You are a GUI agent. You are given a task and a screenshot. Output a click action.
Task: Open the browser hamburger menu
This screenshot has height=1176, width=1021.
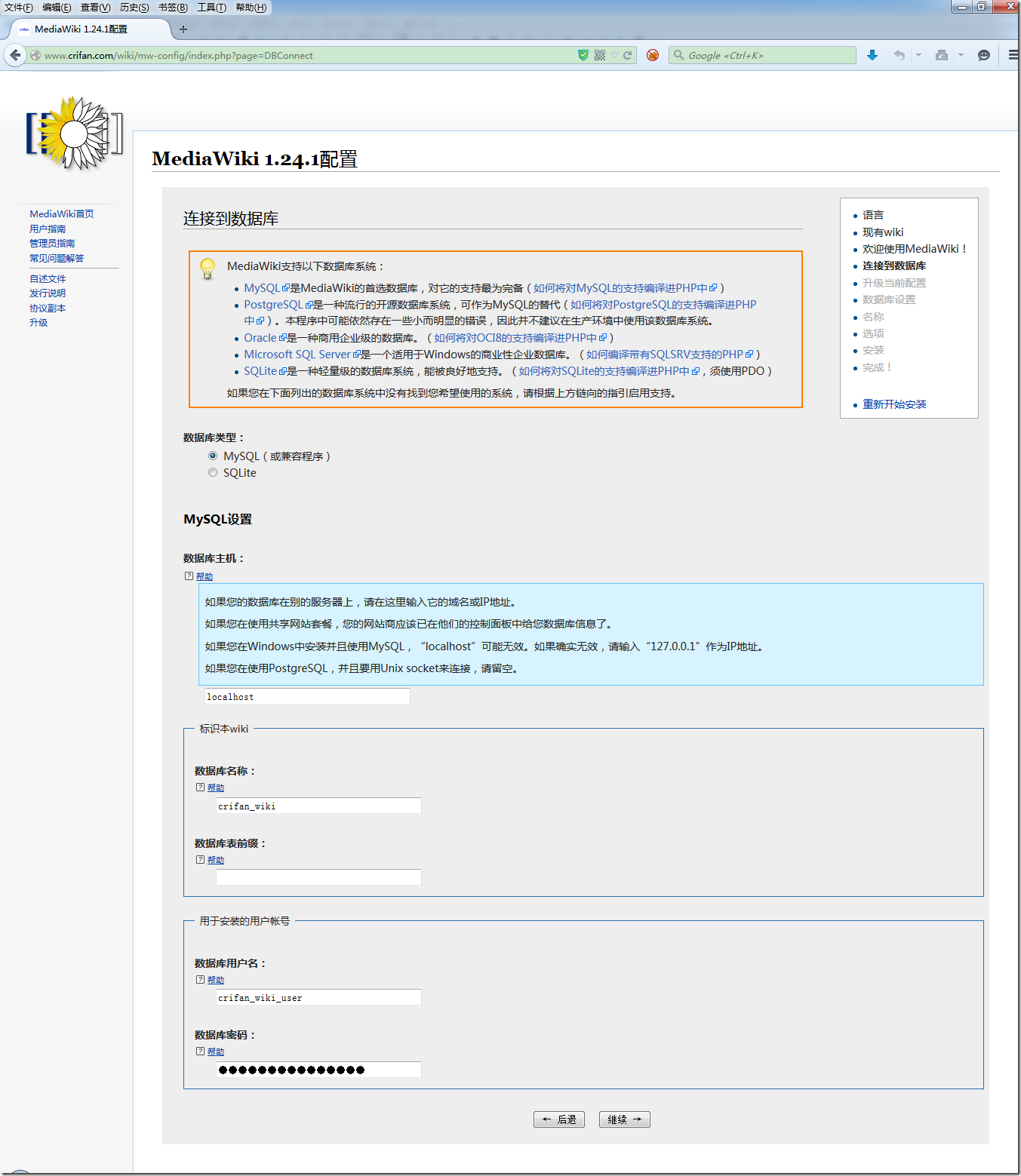[1013, 55]
